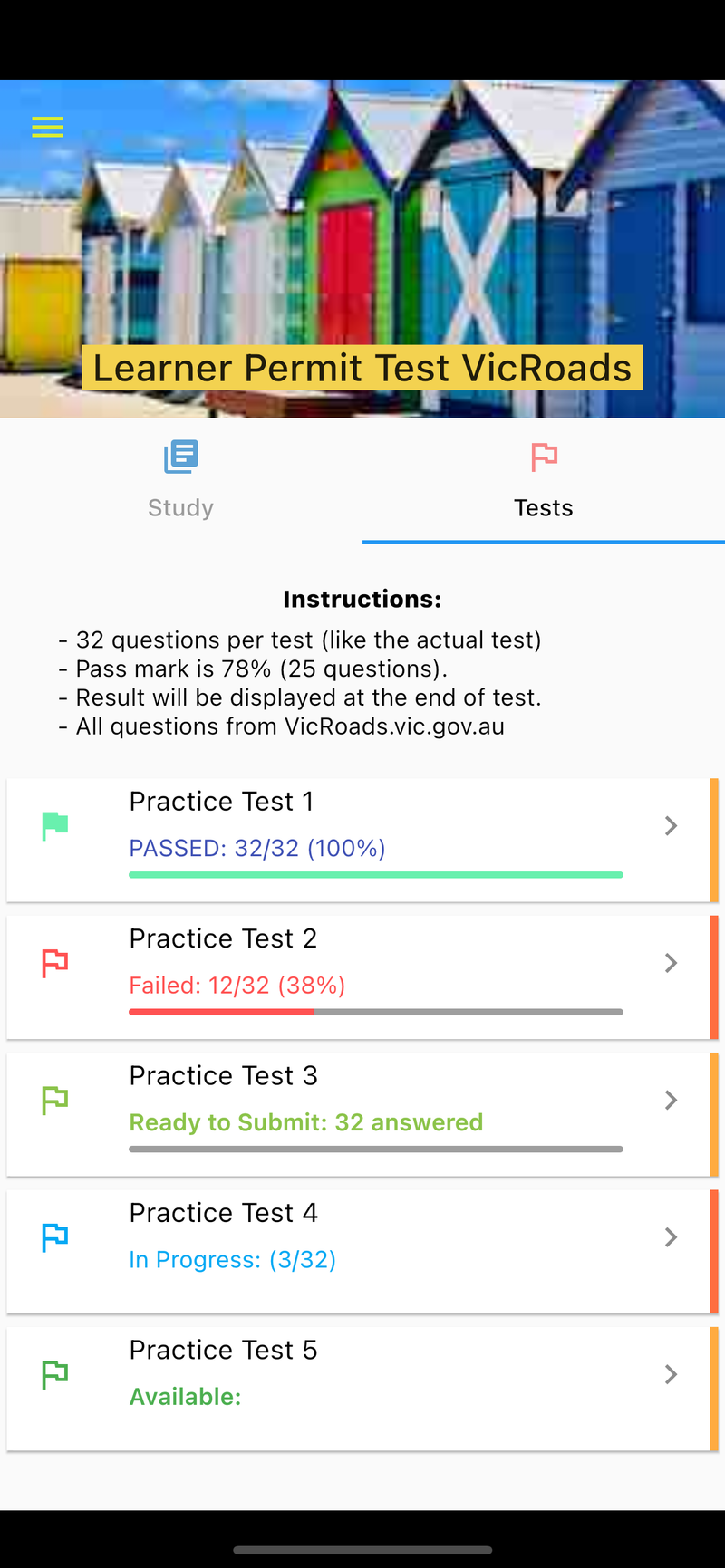The height and width of the screenshot is (1568, 725).
Task: Click Practice Test 2's red progress bar
Action: (222, 1012)
